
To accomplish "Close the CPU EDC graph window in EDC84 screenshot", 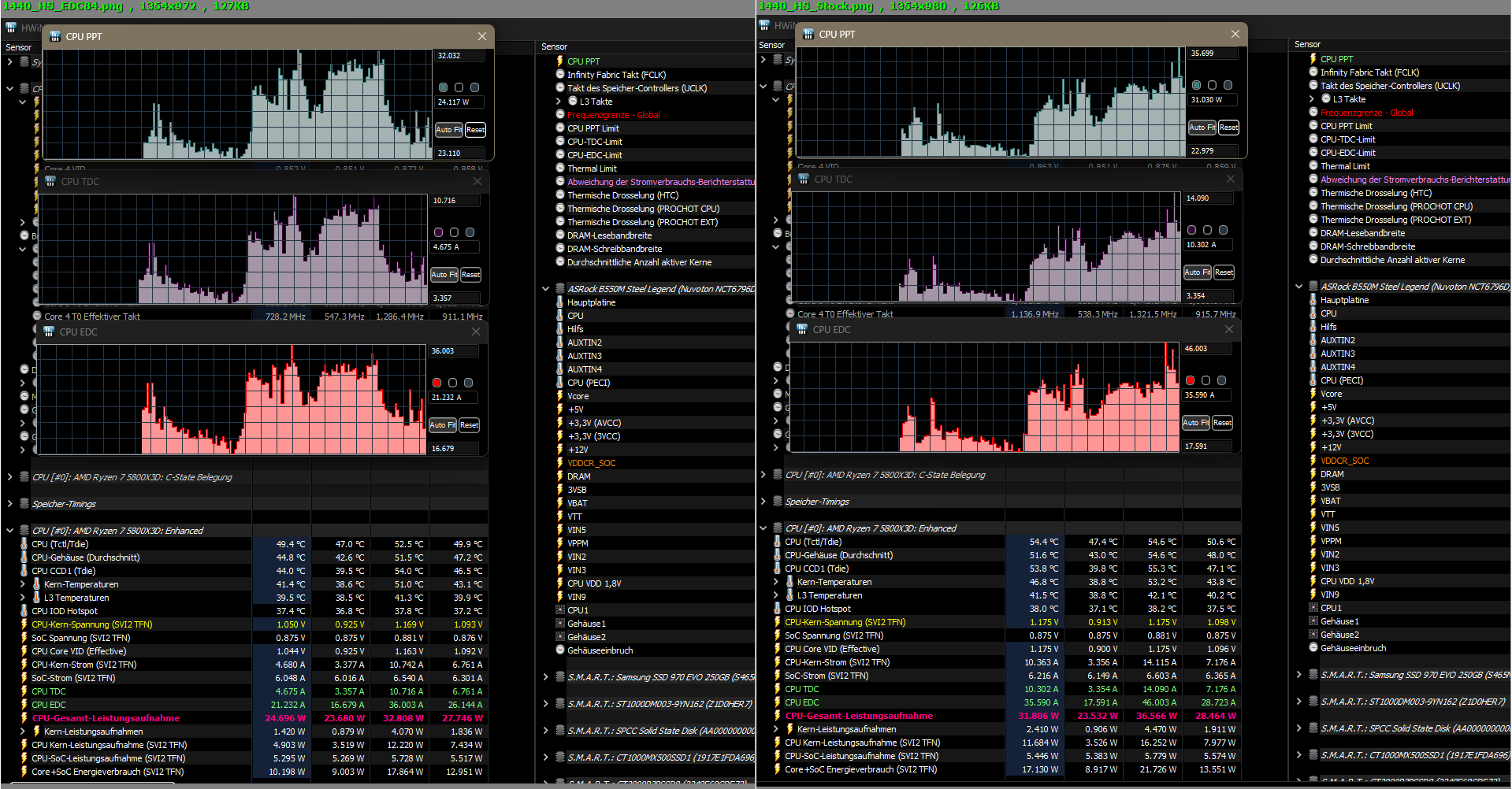I will [475, 332].
